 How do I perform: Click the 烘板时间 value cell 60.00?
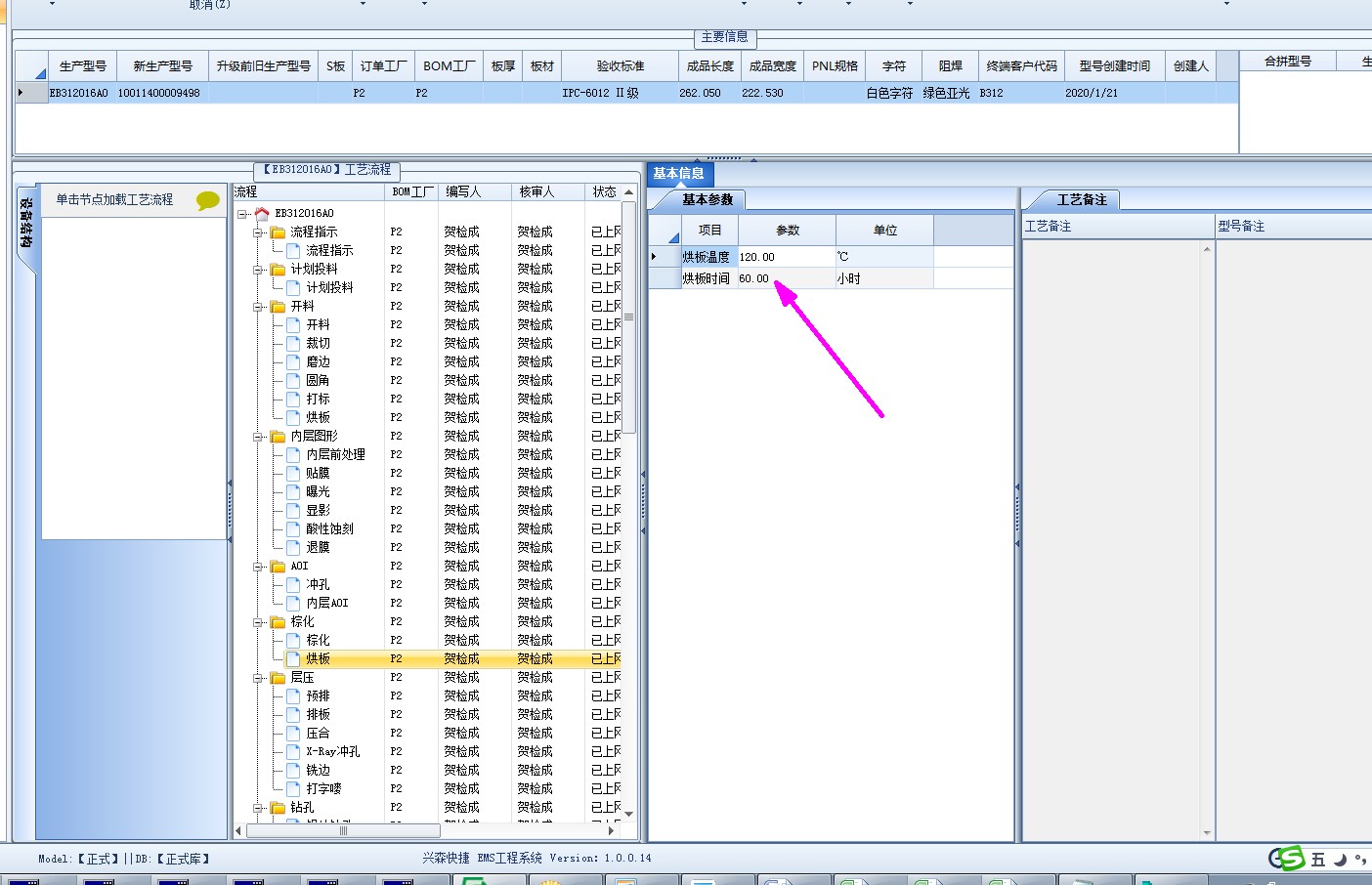pyautogui.click(x=787, y=278)
